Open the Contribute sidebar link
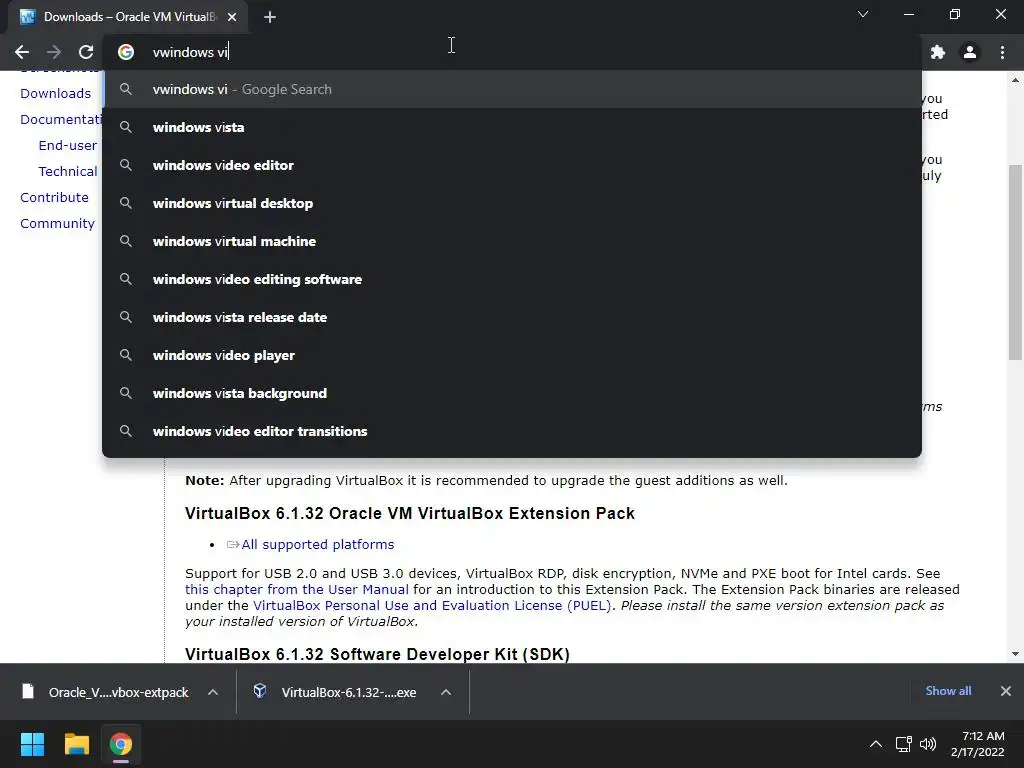 pyautogui.click(x=54, y=197)
